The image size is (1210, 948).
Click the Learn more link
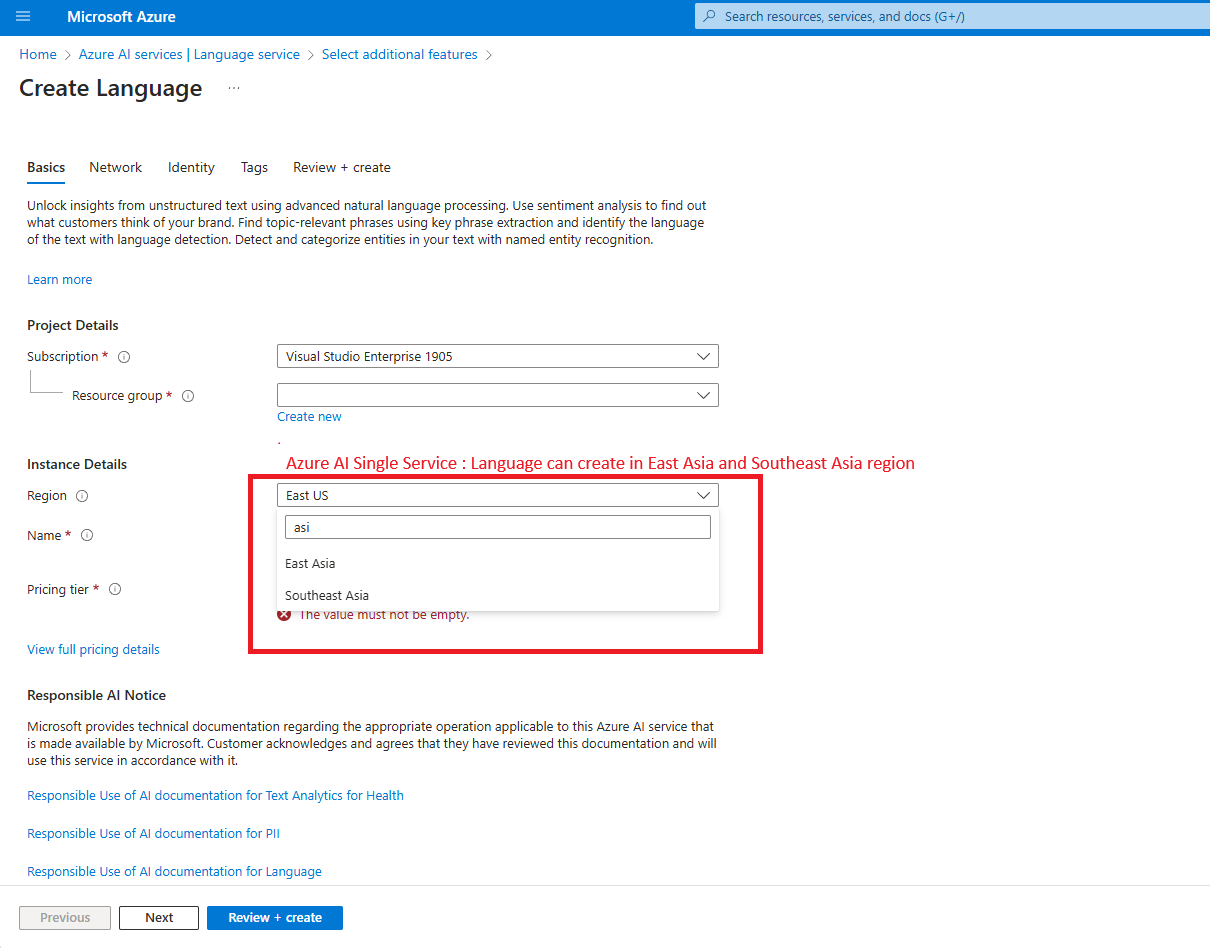tap(59, 280)
